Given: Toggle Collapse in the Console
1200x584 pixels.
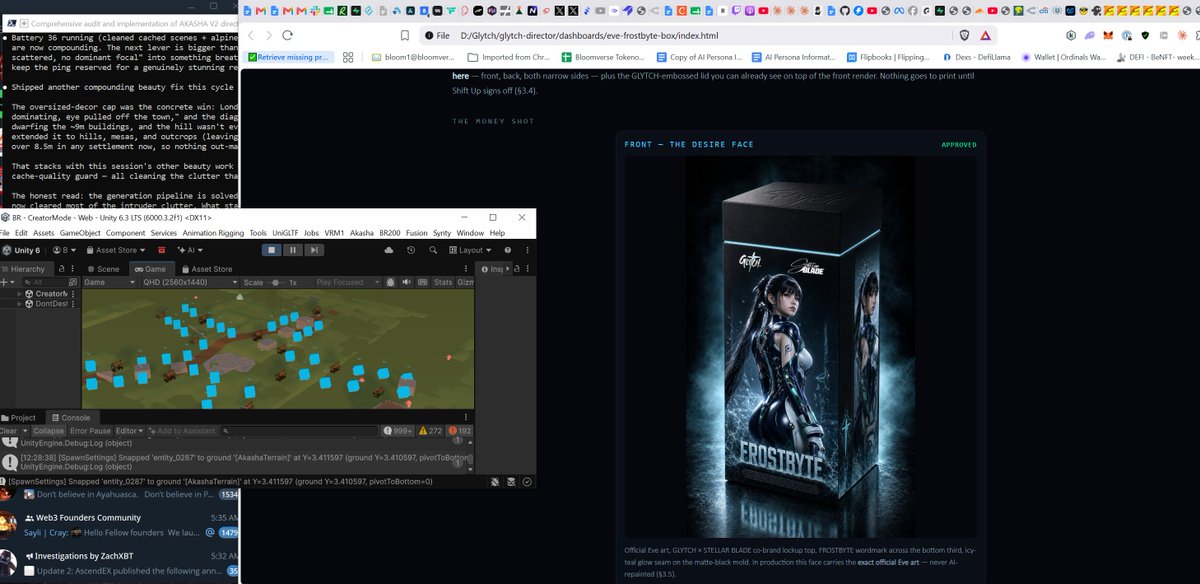Looking at the screenshot, I should click(48, 431).
